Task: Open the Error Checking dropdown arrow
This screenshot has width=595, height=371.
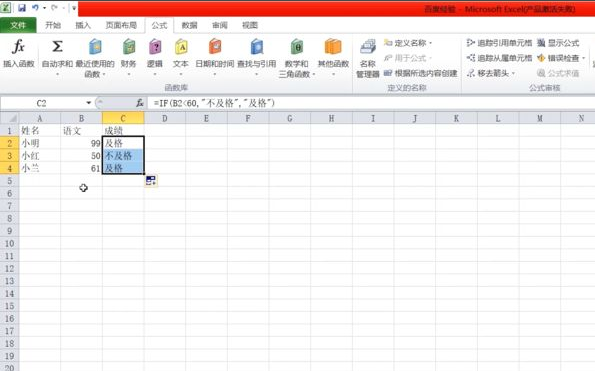Action: (x=583, y=58)
